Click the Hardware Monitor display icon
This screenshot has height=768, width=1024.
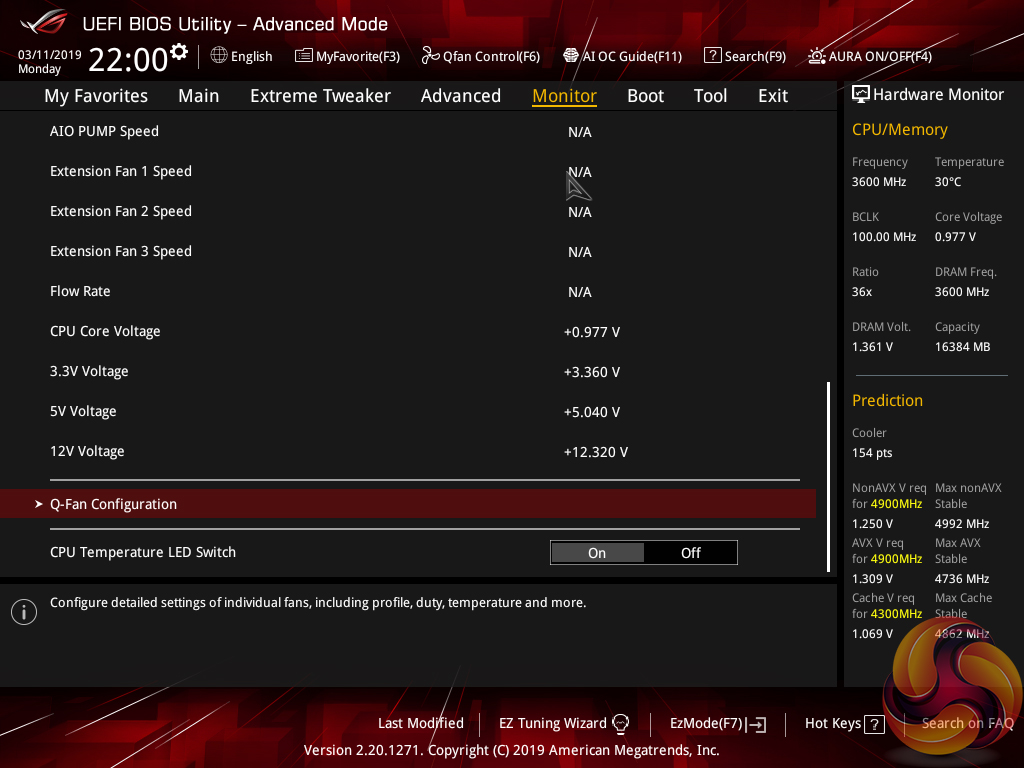861,94
